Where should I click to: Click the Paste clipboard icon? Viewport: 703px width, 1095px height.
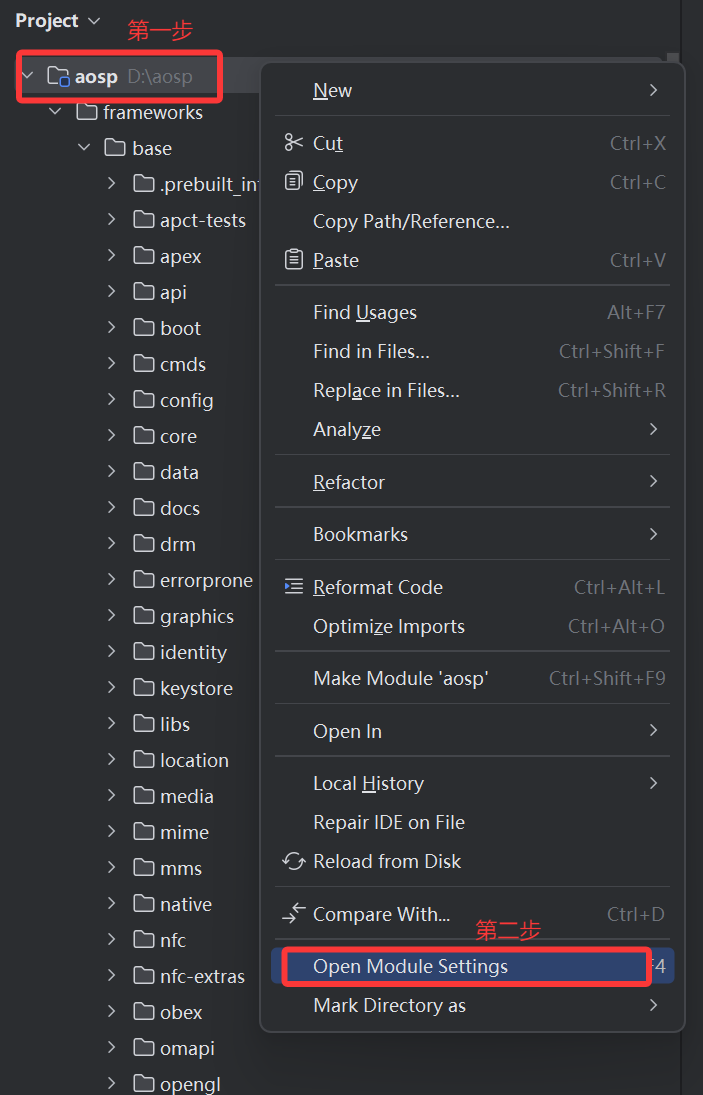[x=294, y=260]
